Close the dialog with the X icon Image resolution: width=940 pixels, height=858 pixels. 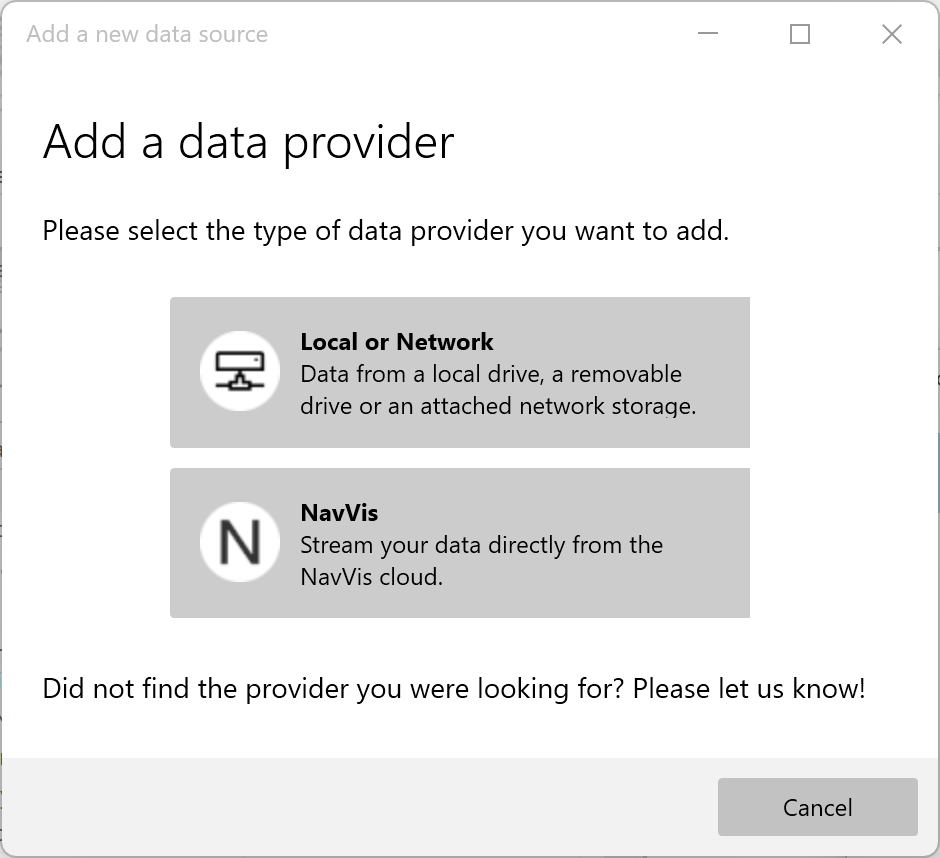(x=892, y=34)
